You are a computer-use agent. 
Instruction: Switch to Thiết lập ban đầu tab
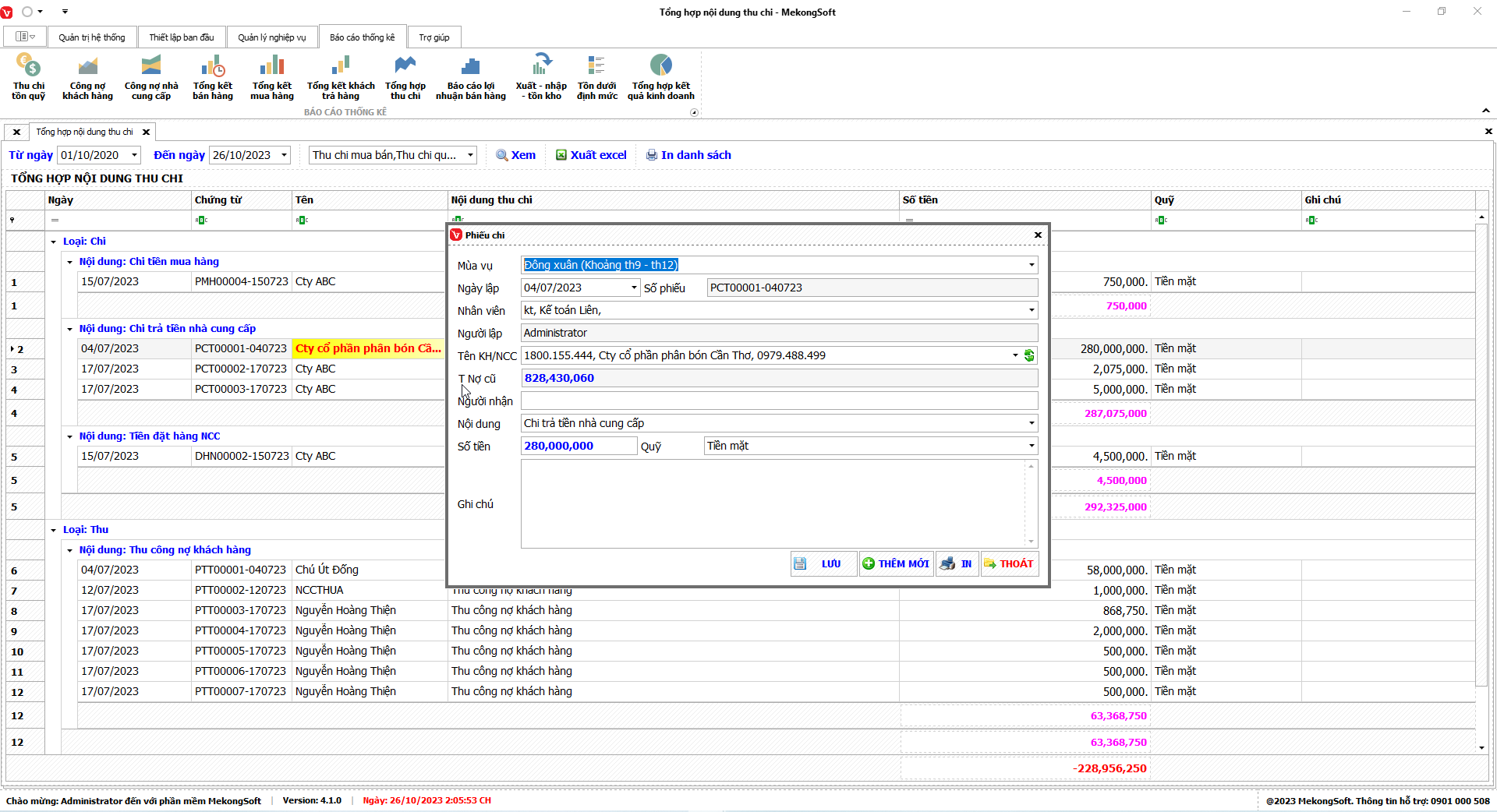point(181,37)
